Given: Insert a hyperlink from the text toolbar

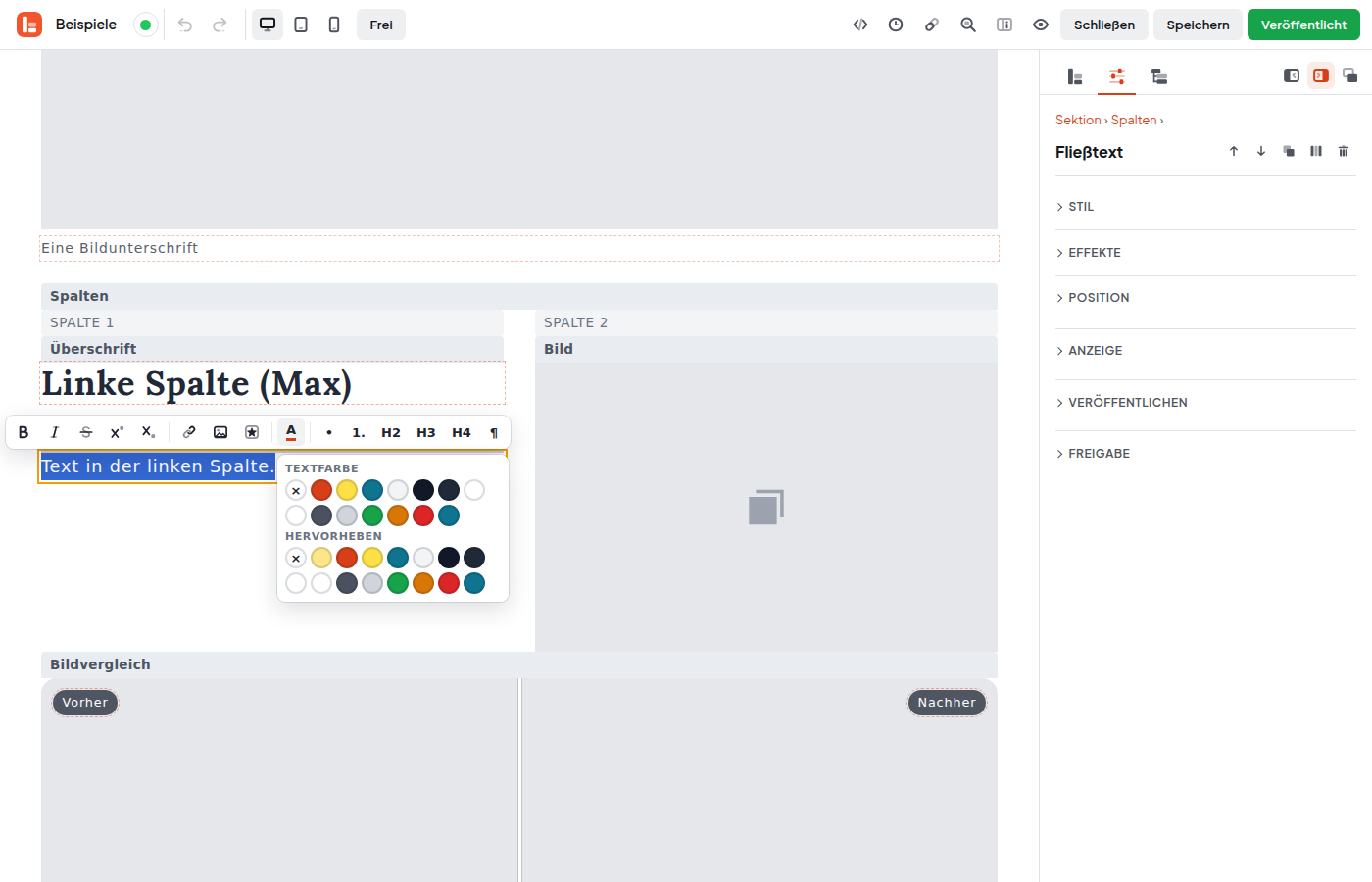Looking at the screenshot, I should 189,432.
